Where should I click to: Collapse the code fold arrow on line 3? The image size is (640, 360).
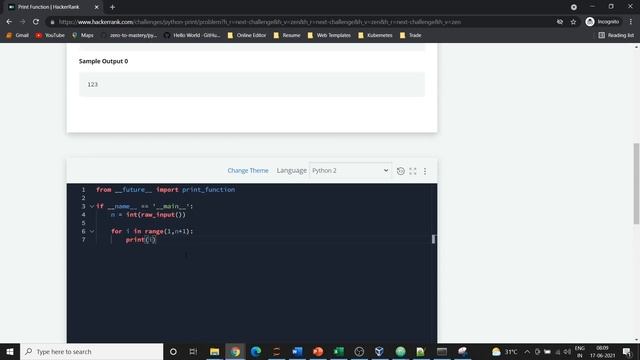tap(92, 206)
